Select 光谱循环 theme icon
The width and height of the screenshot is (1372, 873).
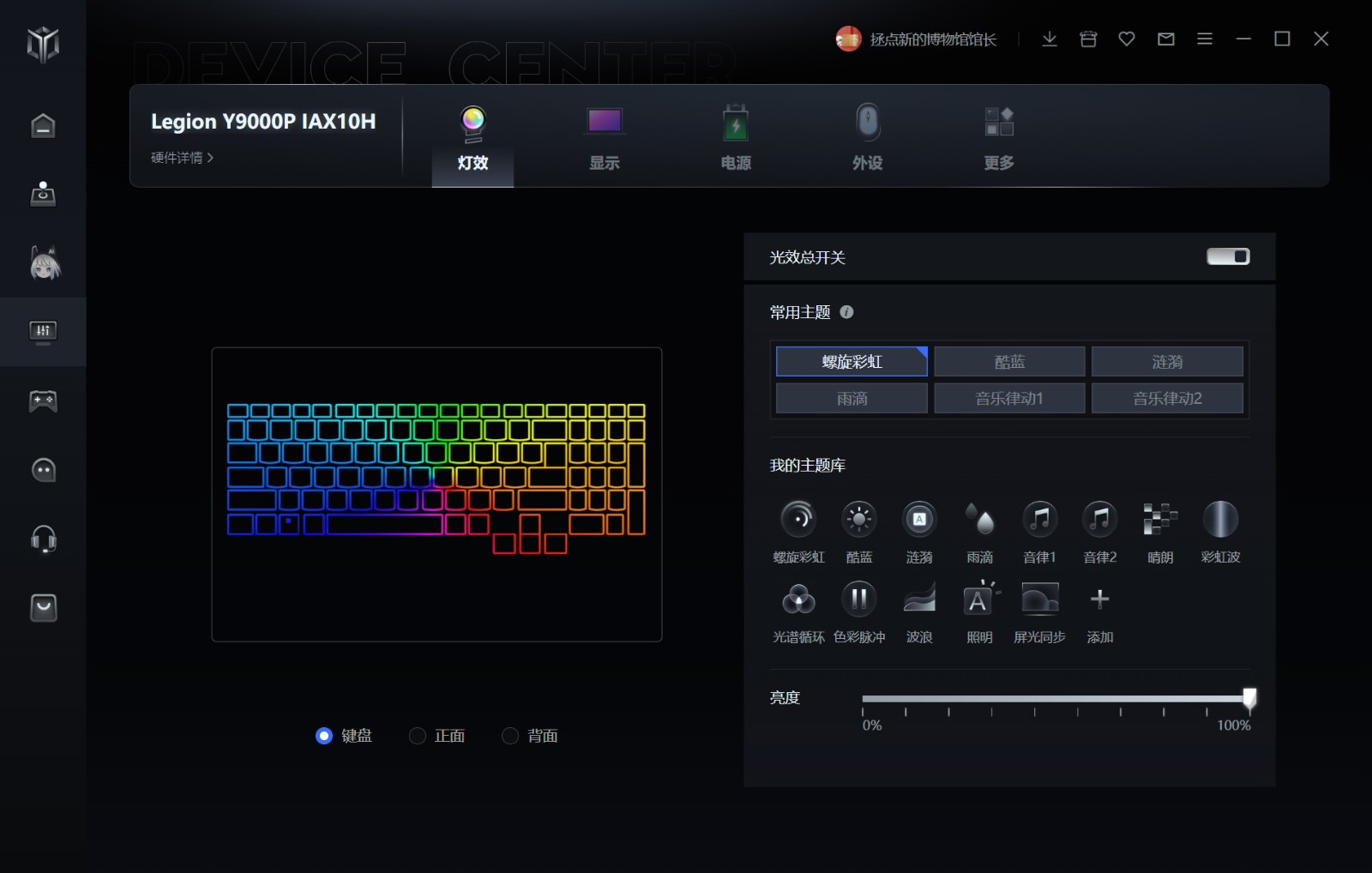(x=798, y=599)
